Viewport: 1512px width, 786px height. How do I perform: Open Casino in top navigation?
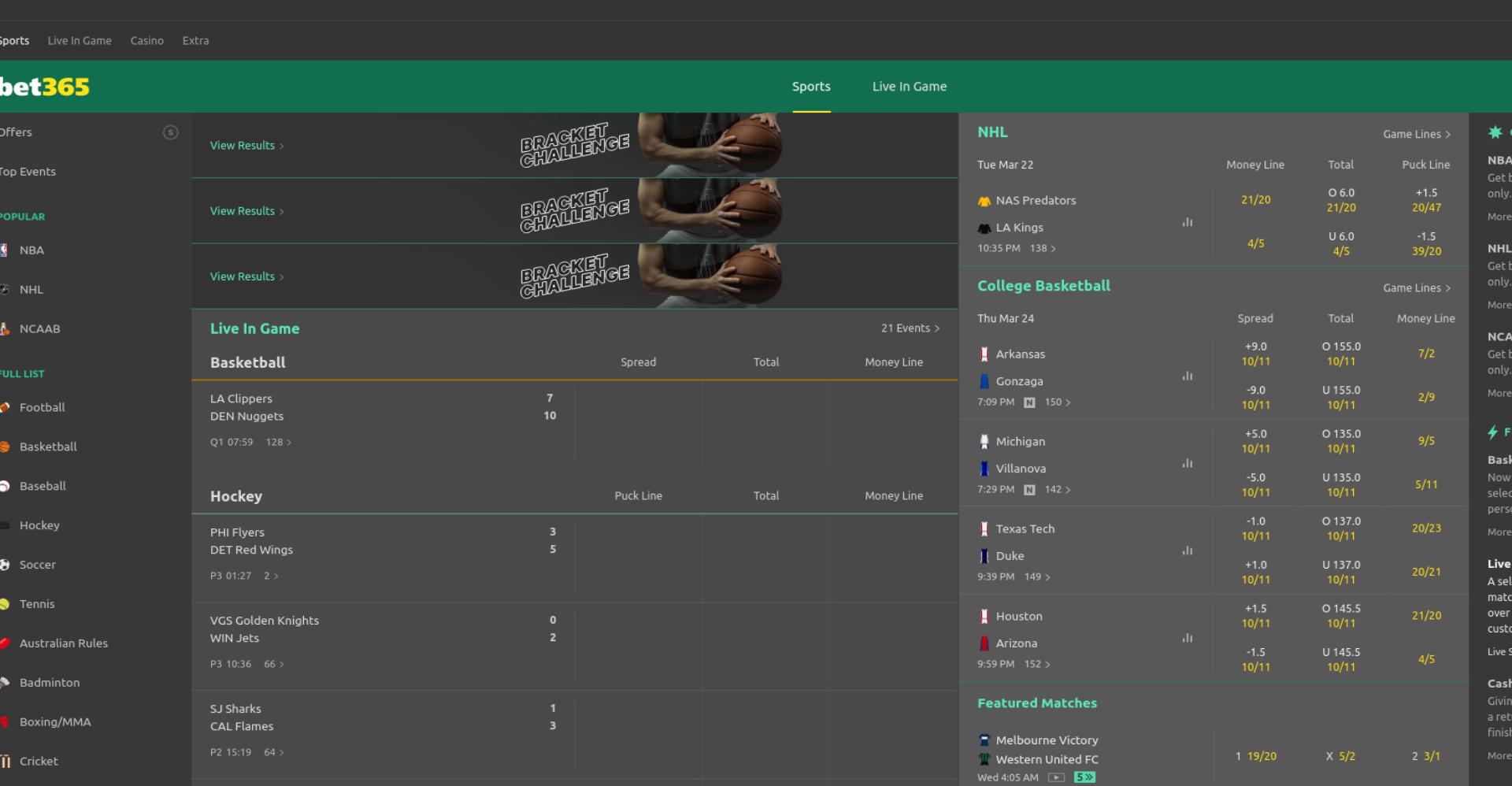(x=147, y=41)
